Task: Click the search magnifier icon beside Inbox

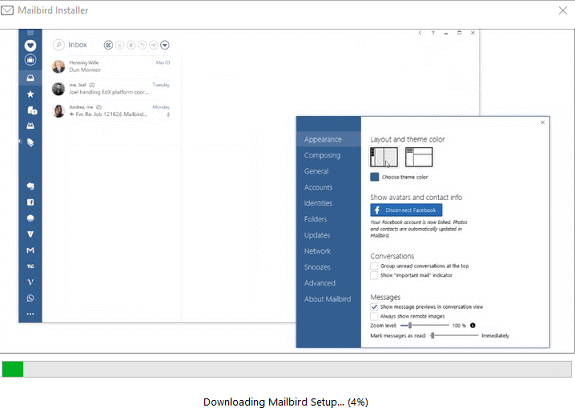Action: pos(59,45)
